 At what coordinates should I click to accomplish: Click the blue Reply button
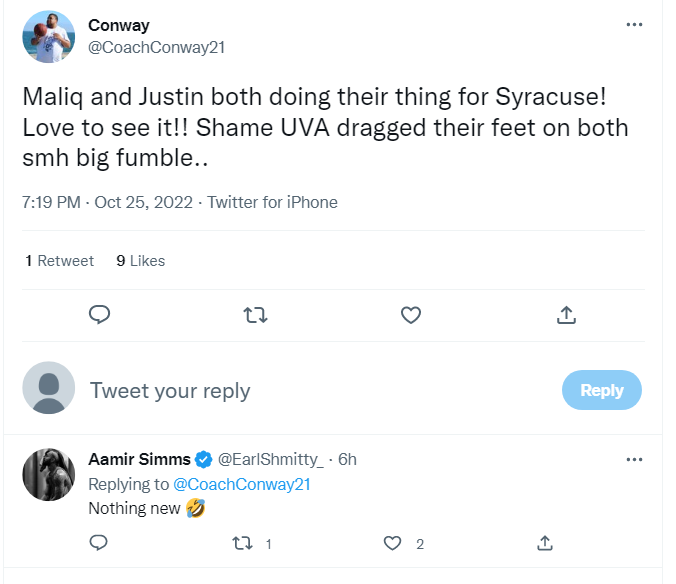(601, 390)
